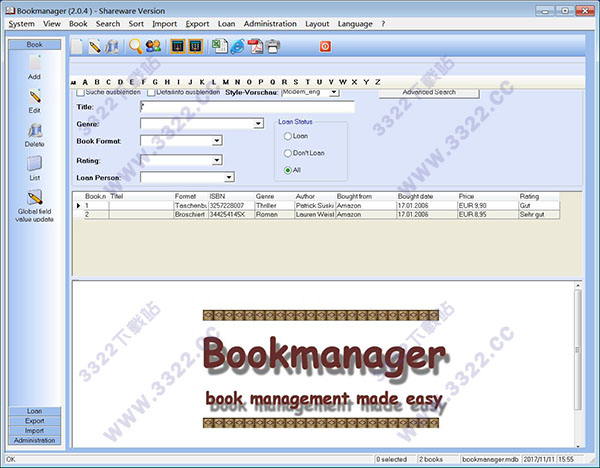Click the Rating column header

tap(539, 196)
